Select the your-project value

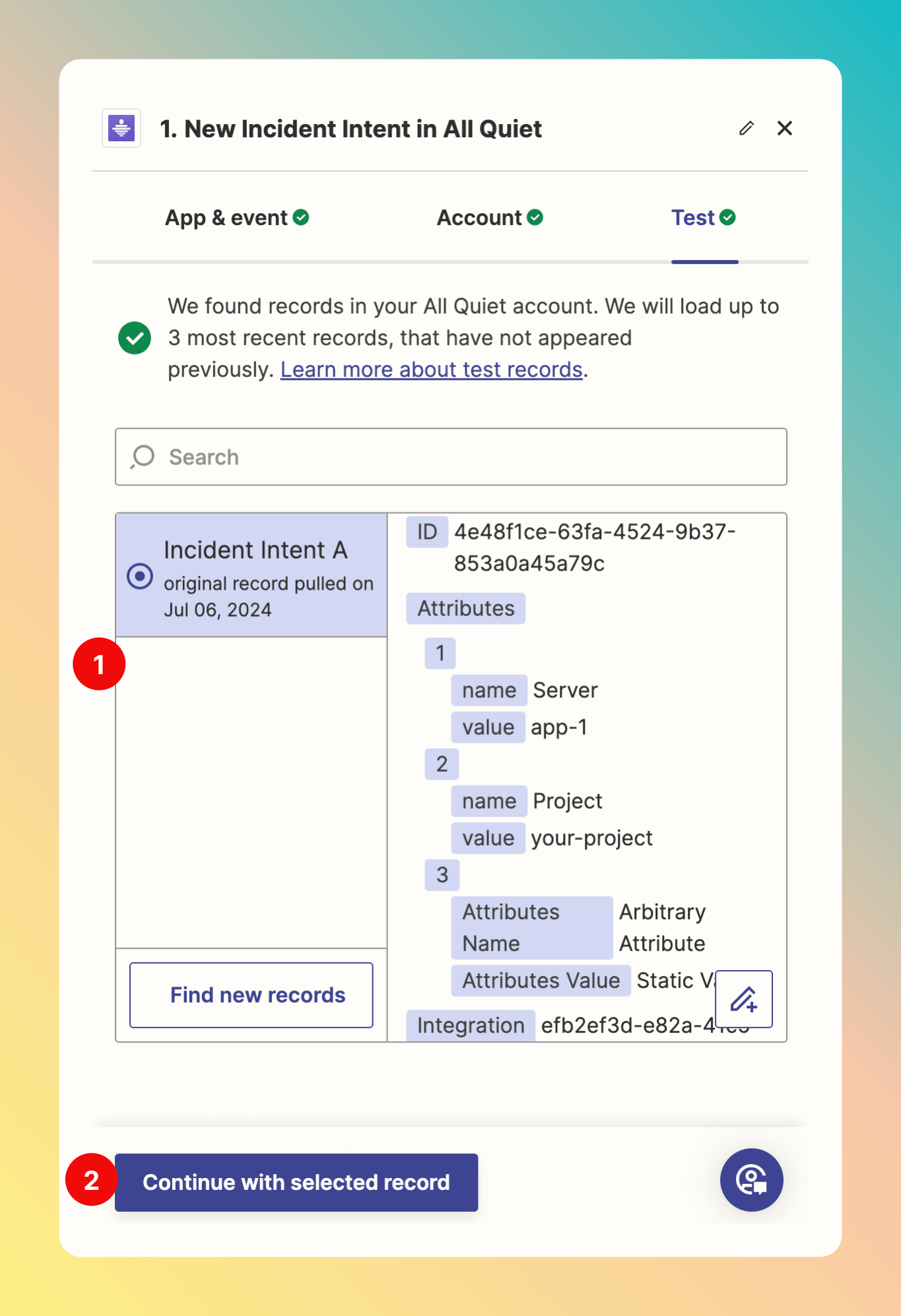click(591, 838)
